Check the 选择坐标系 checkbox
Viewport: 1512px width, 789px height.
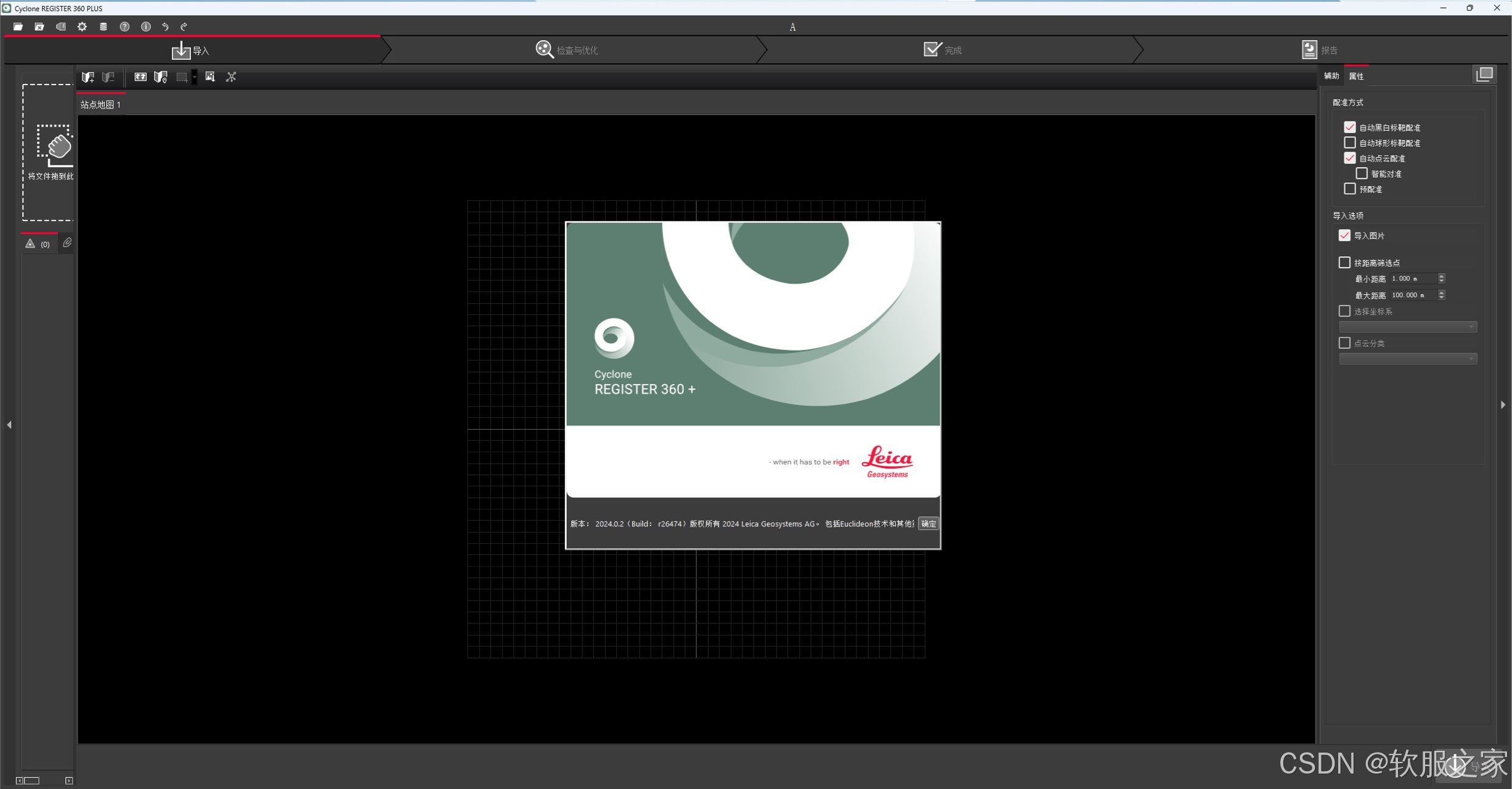coord(1344,311)
